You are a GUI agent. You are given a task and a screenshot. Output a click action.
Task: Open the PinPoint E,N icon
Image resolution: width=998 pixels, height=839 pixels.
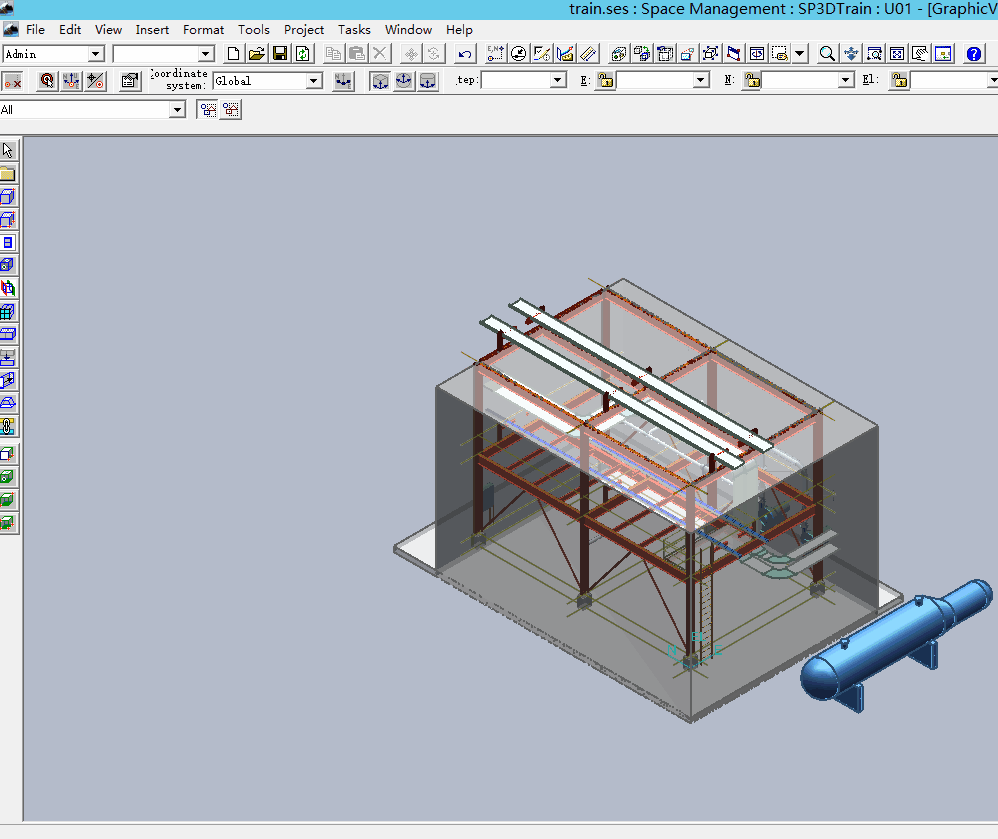(495, 54)
